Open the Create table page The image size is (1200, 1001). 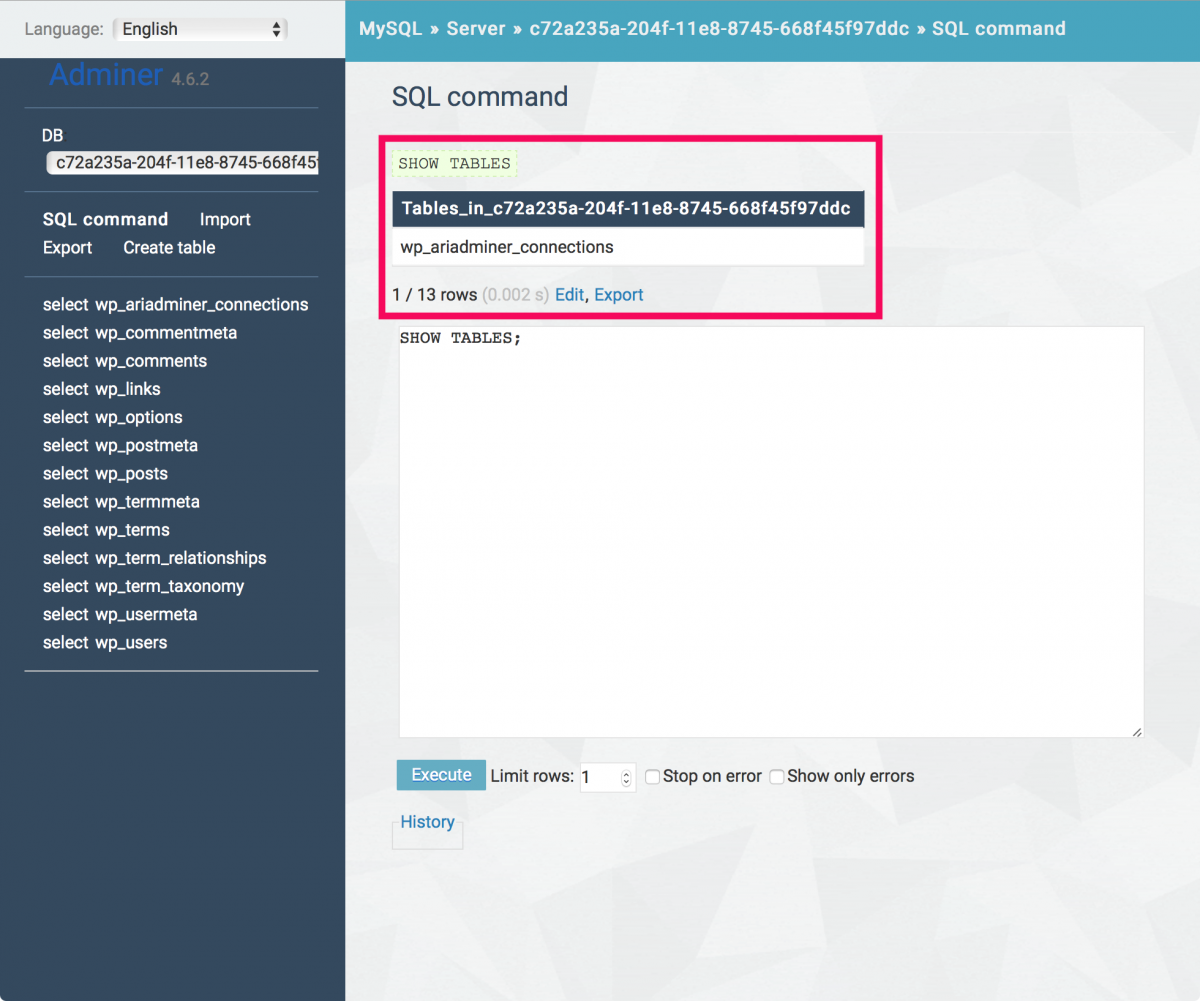pyautogui.click(x=169, y=247)
